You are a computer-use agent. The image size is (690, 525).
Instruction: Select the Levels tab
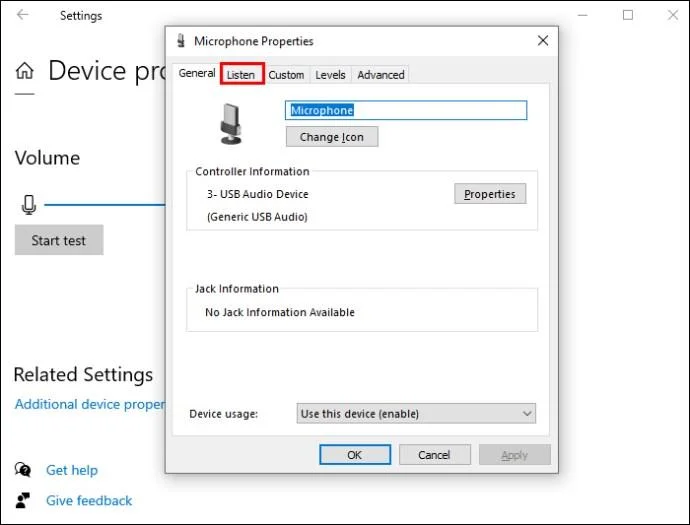[330, 75]
